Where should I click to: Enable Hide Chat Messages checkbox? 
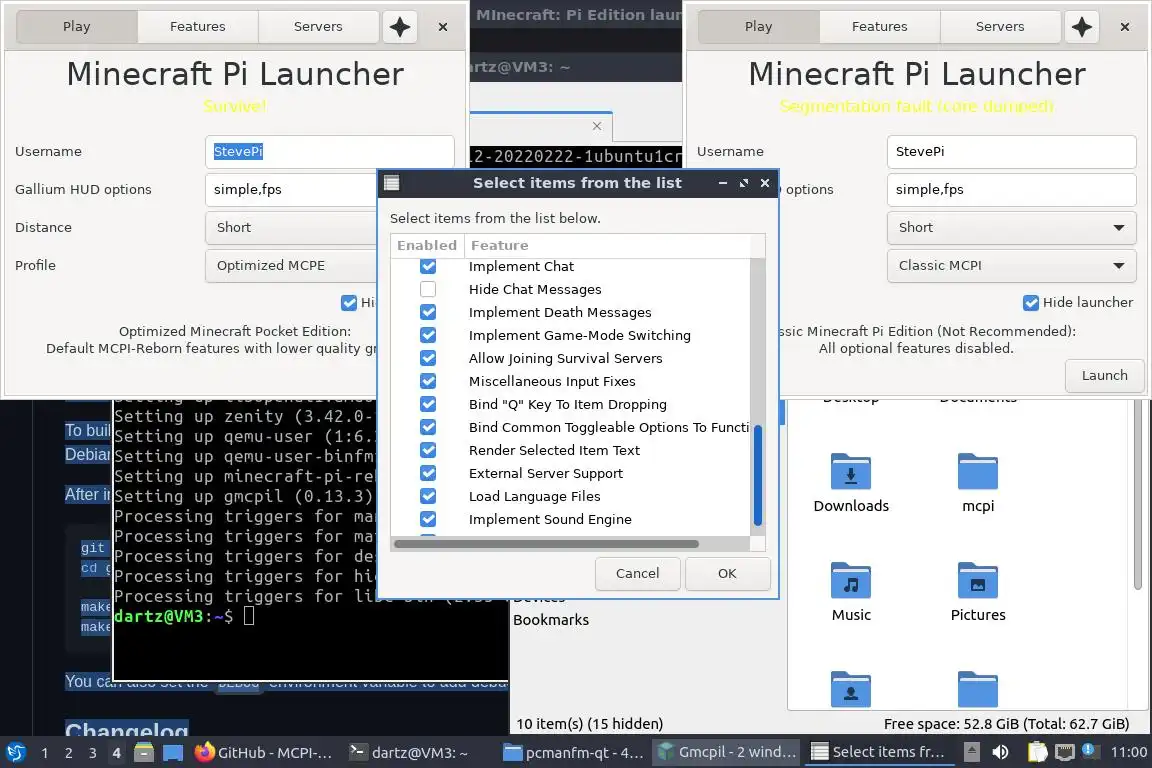(x=428, y=290)
